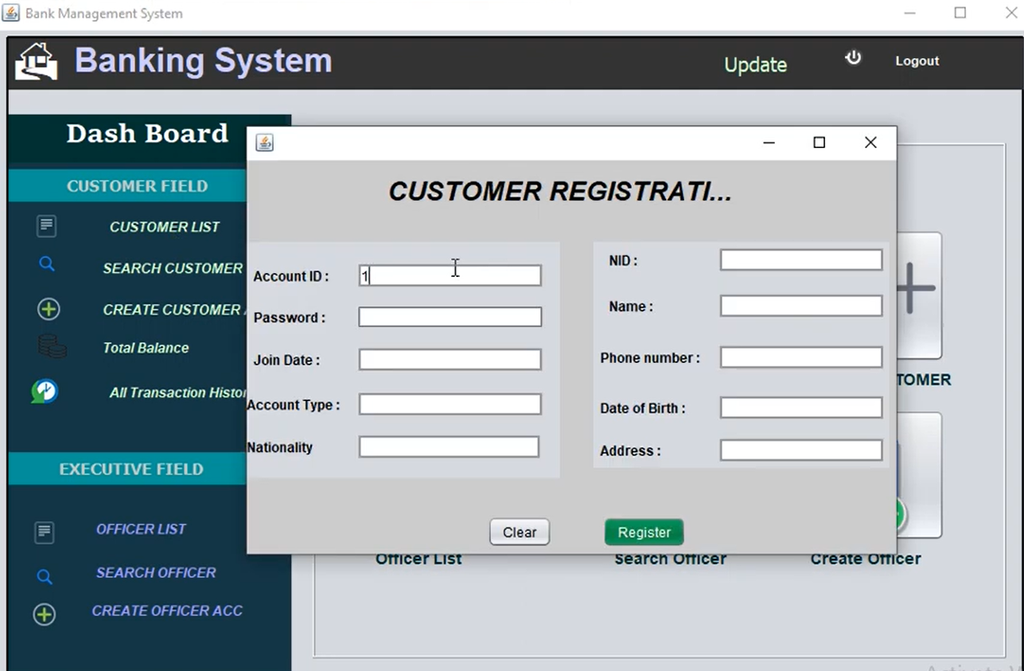Focus the Join Date input field

(x=450, y=359)
